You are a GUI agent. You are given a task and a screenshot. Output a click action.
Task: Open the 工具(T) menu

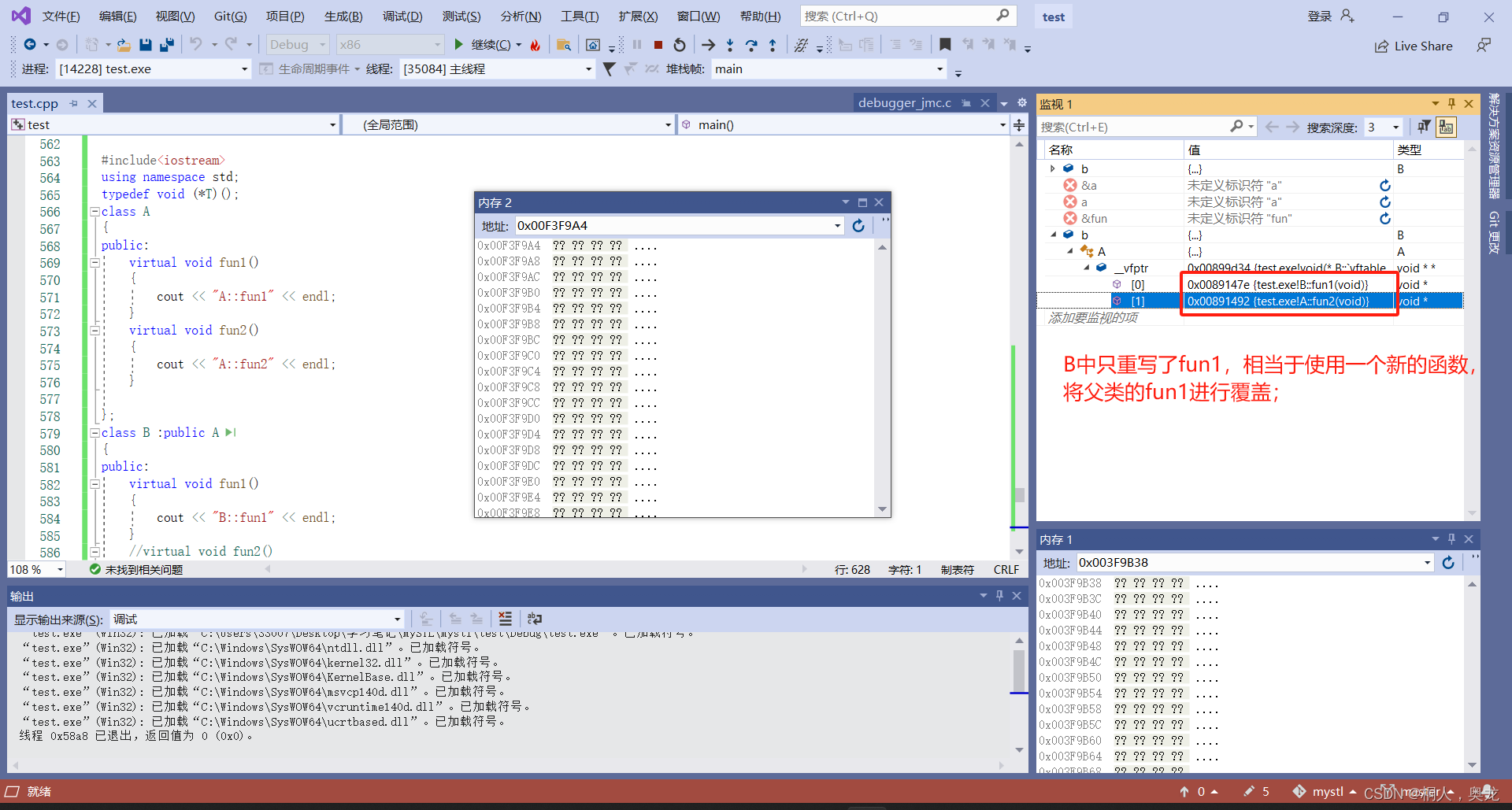[580, 16]
